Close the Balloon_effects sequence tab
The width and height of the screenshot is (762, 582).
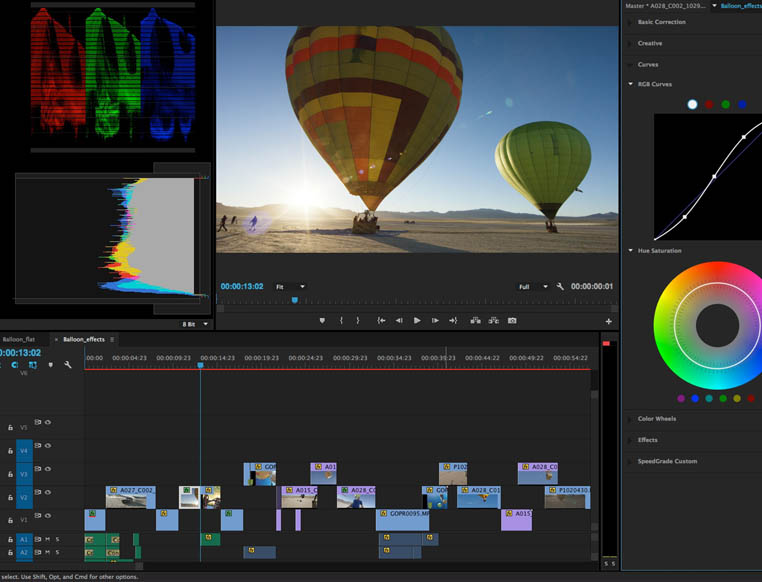coord(56,340)
